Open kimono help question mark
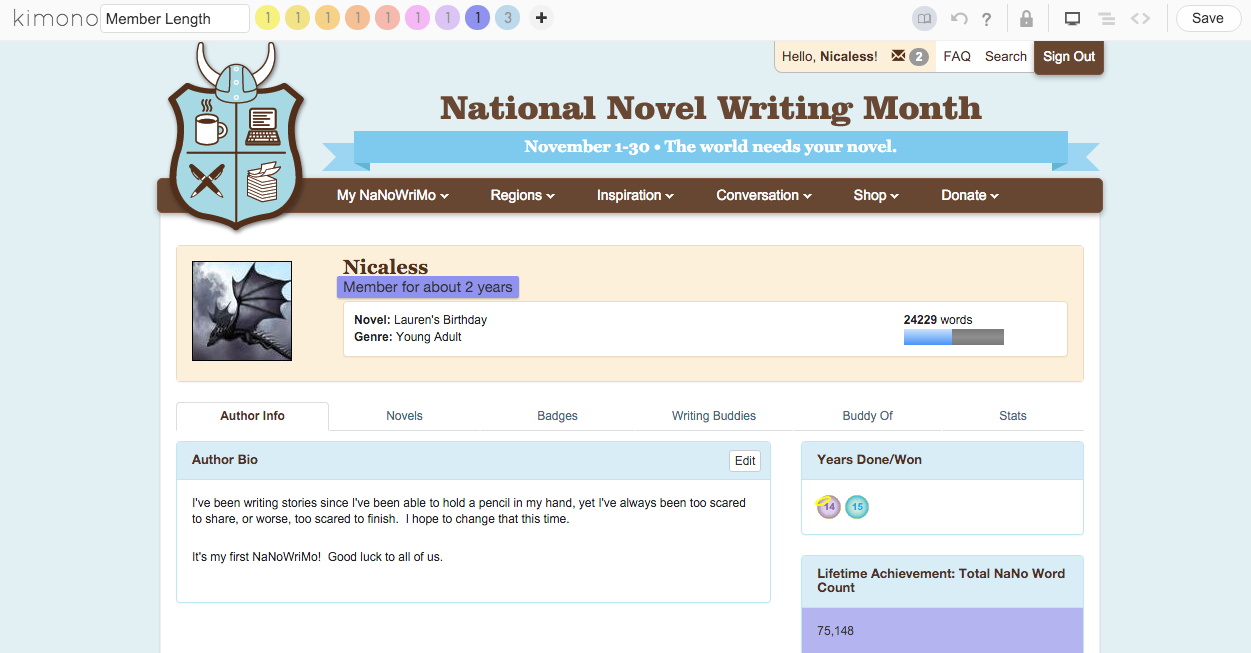This screenshot has height=653, width=1251. point(986,18)
